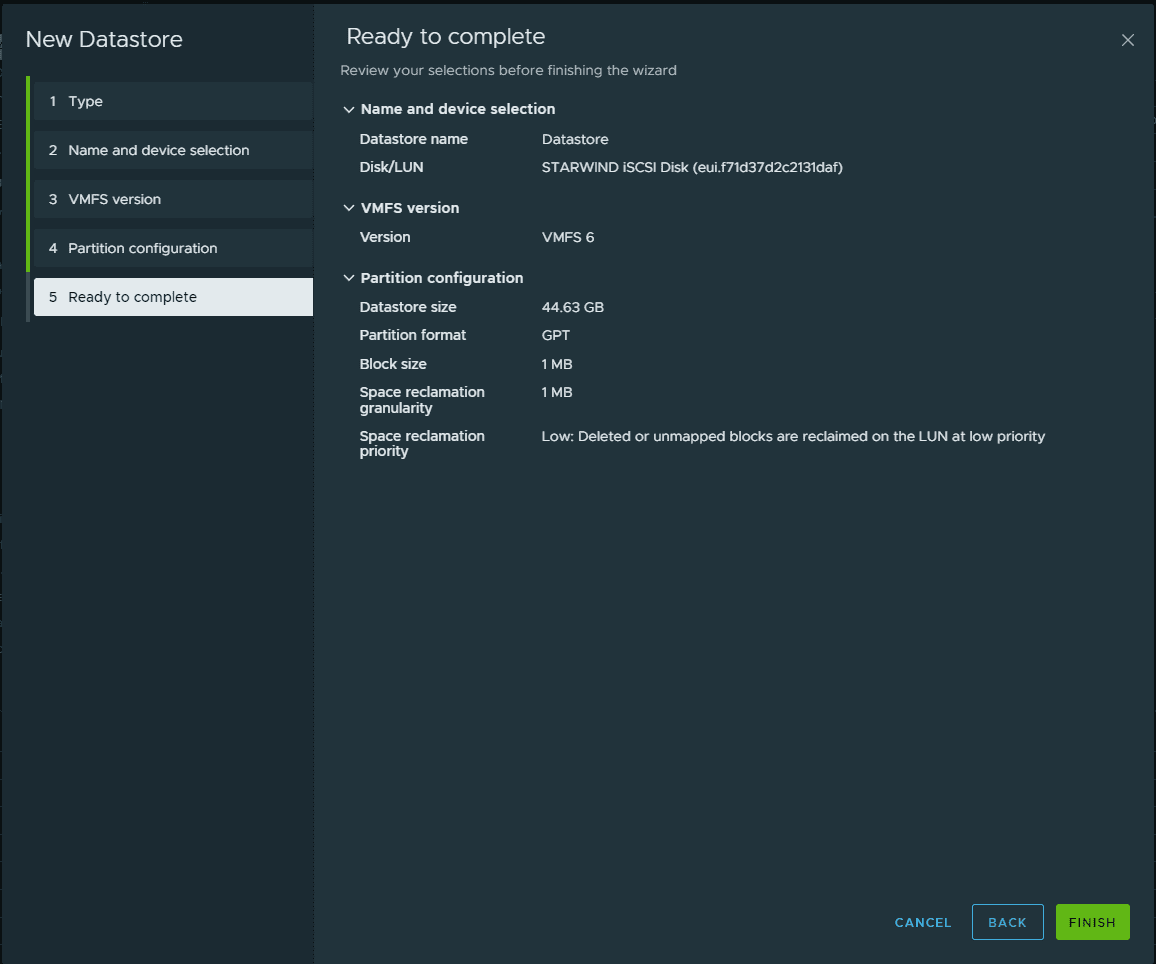The image size is (1156, 964).
Task: Click the green Finish button
Action: coord(1092,923)
